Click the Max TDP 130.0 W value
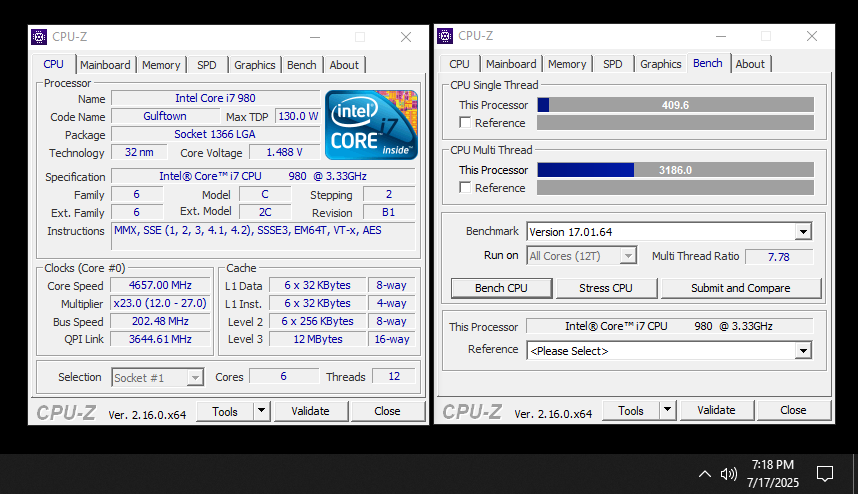The height and width of the screenshot is (494, 858). point(298,116)
